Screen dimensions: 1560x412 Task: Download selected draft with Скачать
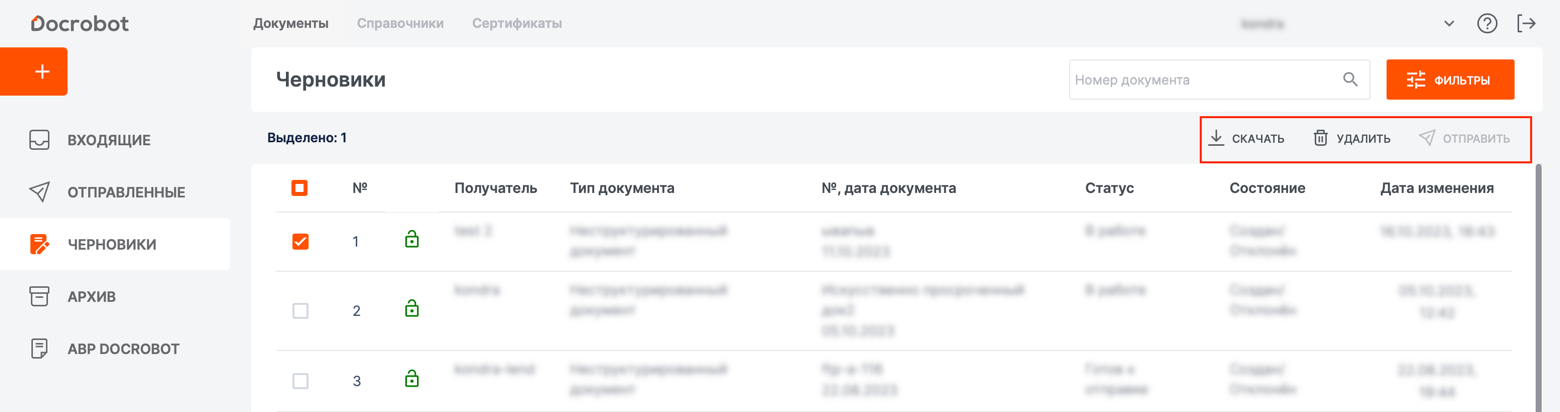click(x=1246, y=138)
